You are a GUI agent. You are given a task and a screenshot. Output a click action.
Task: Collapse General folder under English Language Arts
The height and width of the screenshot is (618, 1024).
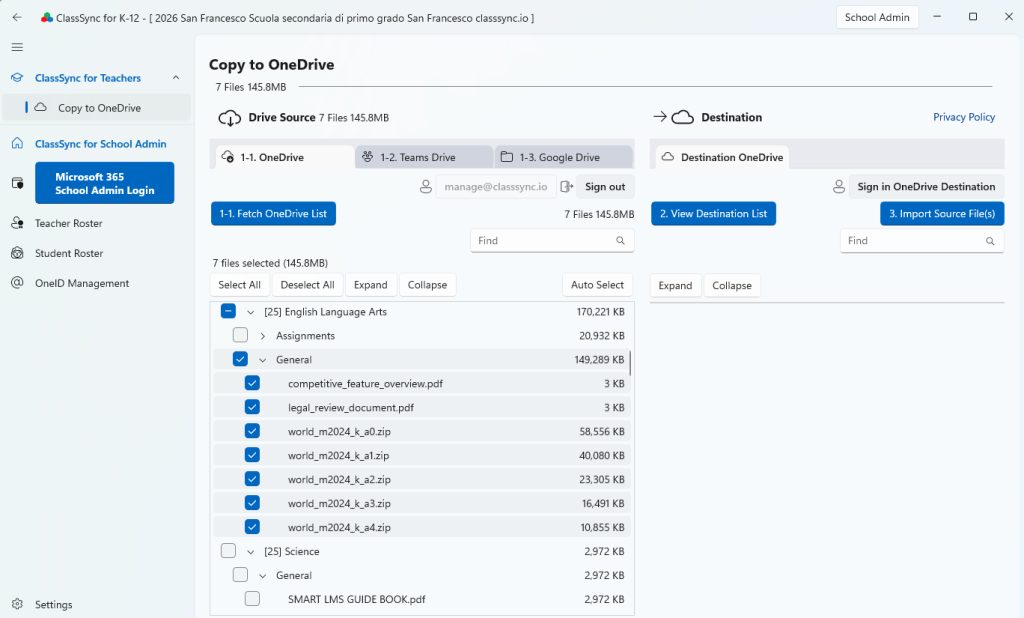click(263, 360)
